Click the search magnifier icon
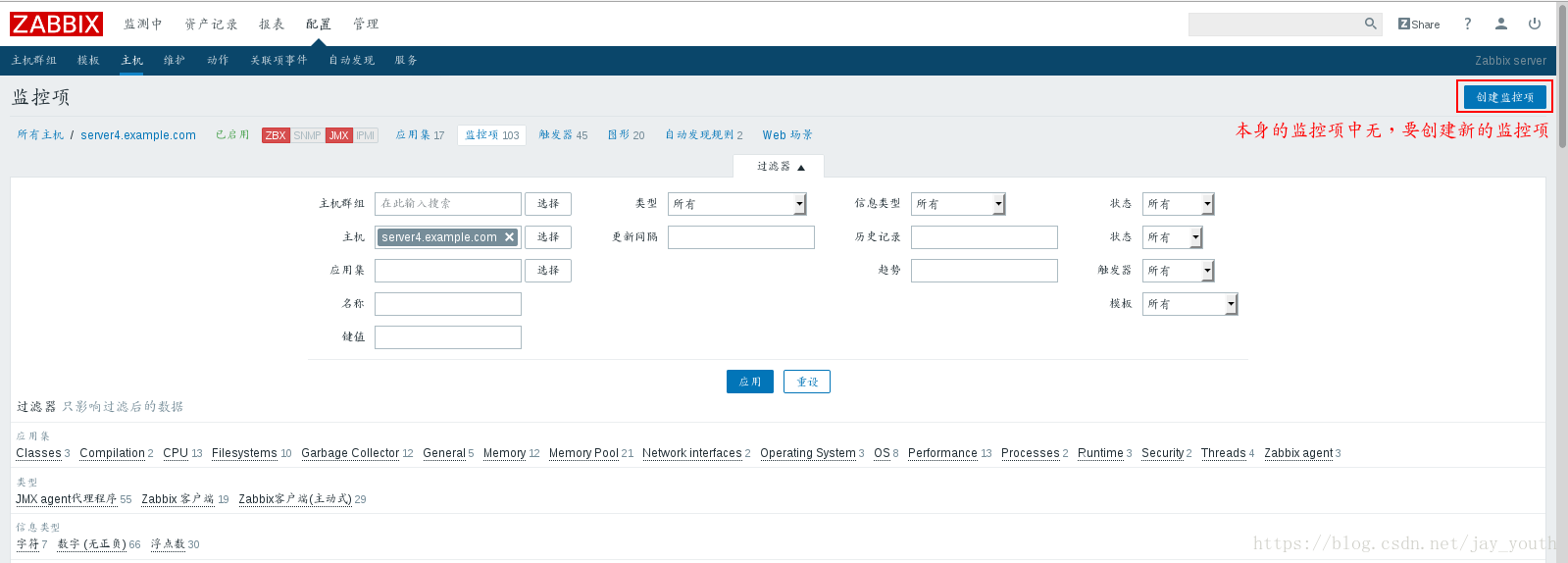 tap(1370, 24)
